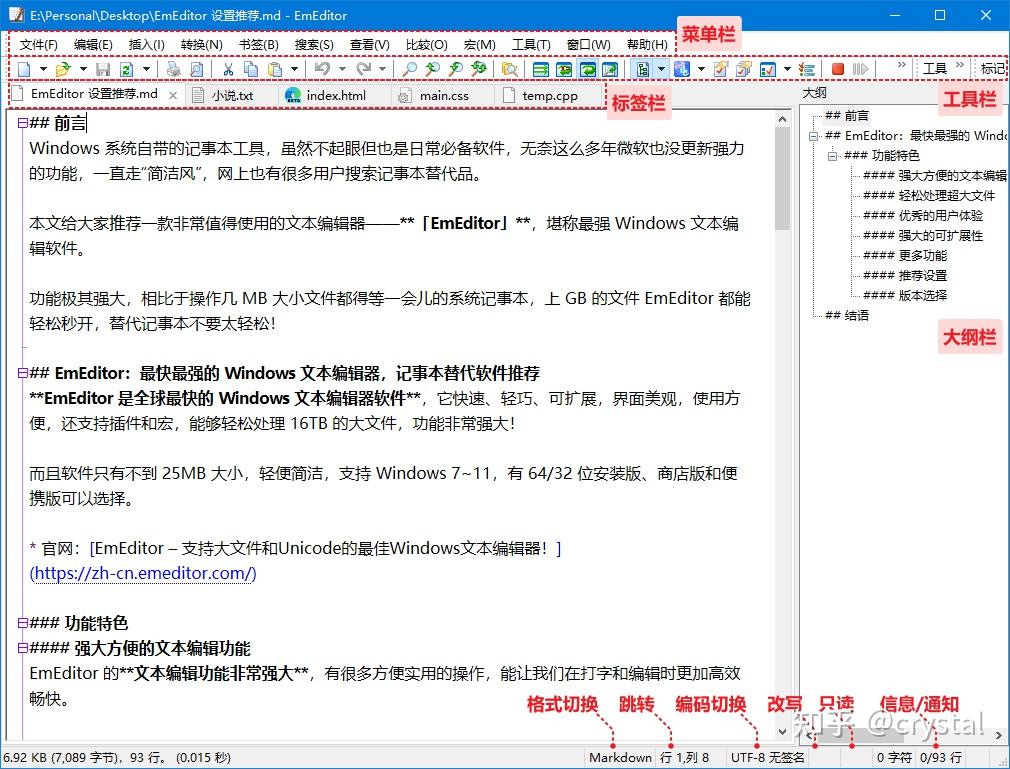The height and width of the screenshot is (769, 1010).
Task: Toggle the Wrap by Window mode
Action: point(587,69)
